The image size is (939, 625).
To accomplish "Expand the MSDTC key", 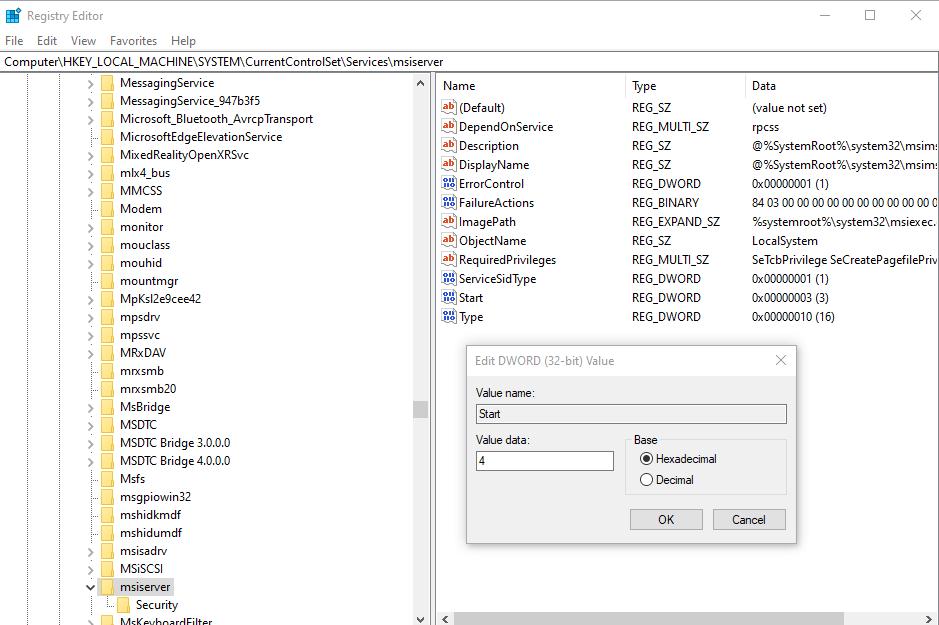I will tap(91, 425).
